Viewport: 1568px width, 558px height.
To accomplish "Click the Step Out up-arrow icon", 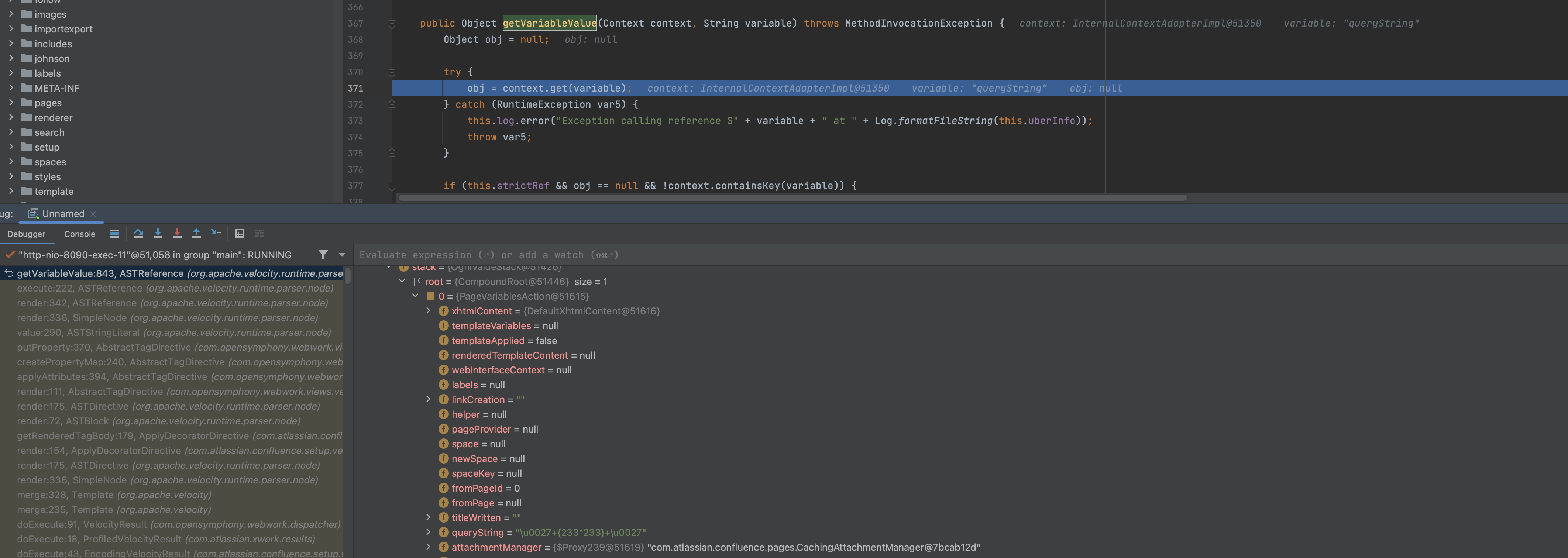I will (x=196, y=234).
